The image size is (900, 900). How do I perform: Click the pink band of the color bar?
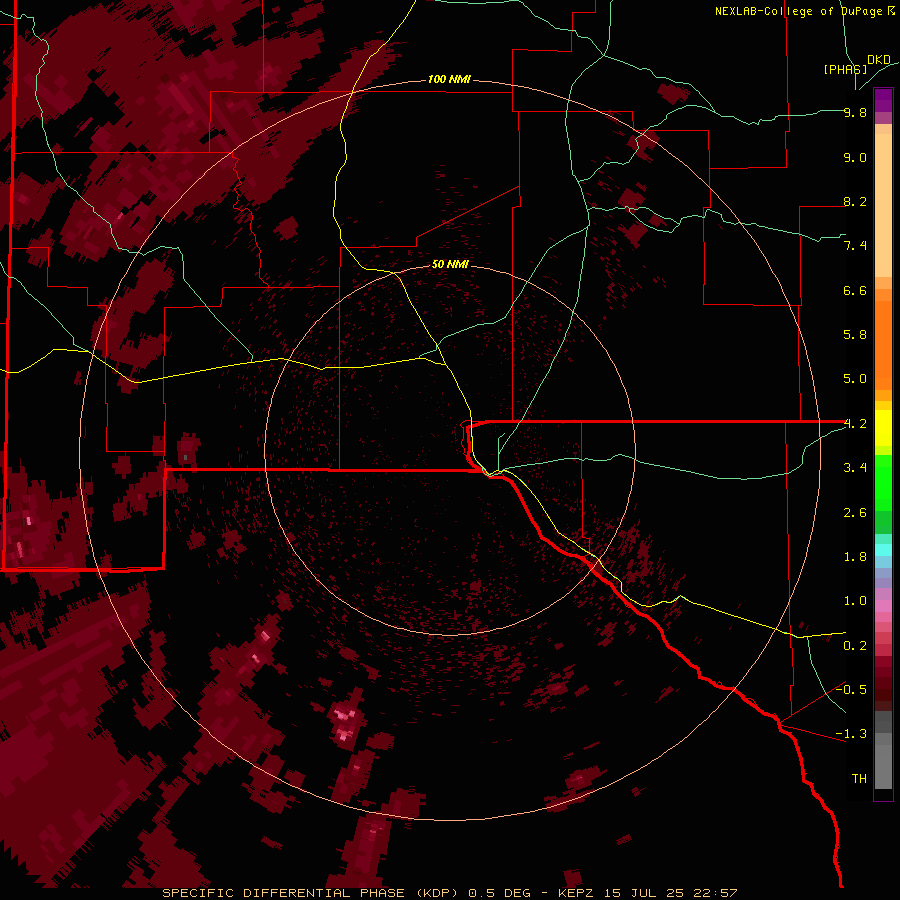coord(883,606)
